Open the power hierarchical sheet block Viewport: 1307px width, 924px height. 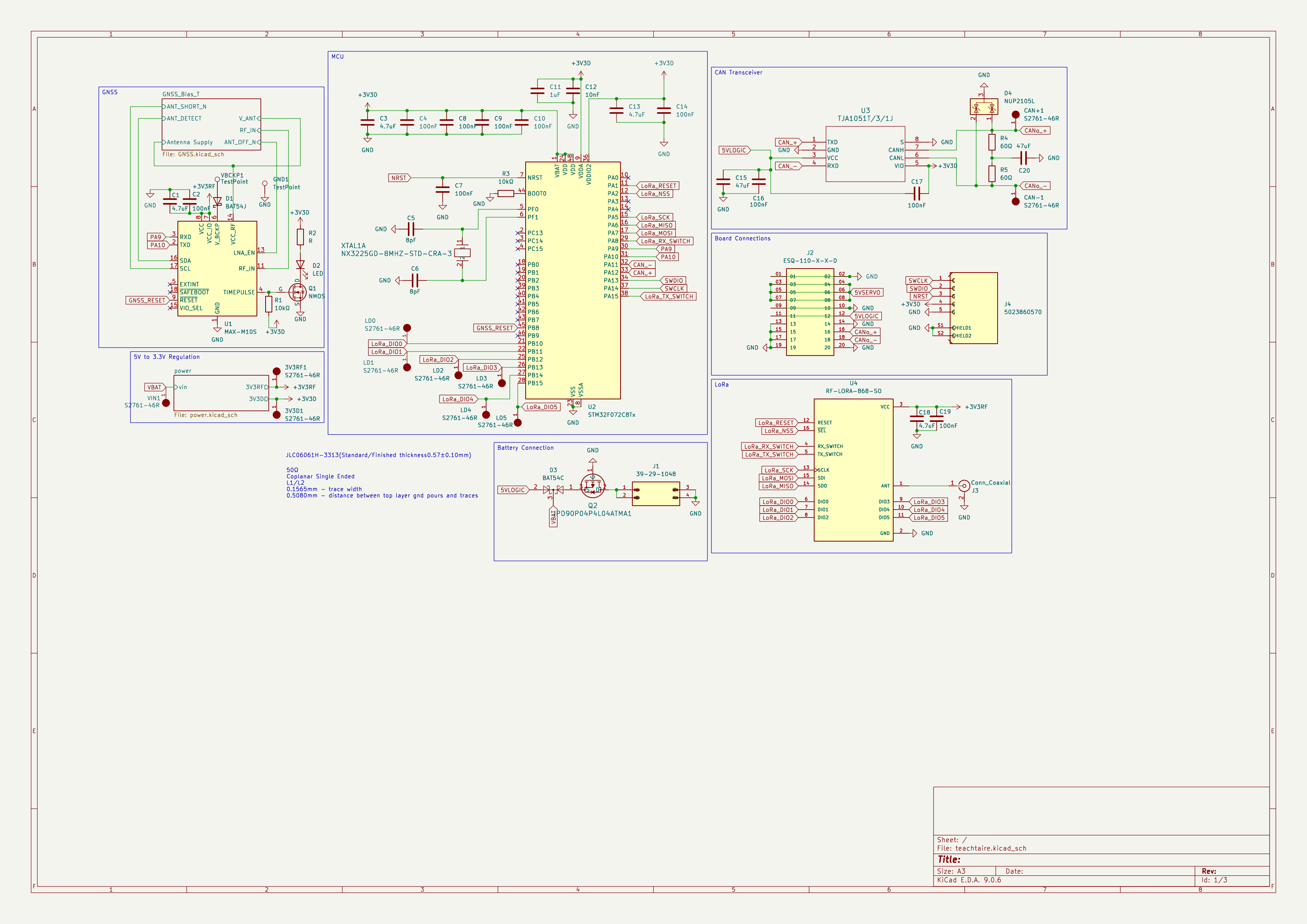(x=221, y=393)
